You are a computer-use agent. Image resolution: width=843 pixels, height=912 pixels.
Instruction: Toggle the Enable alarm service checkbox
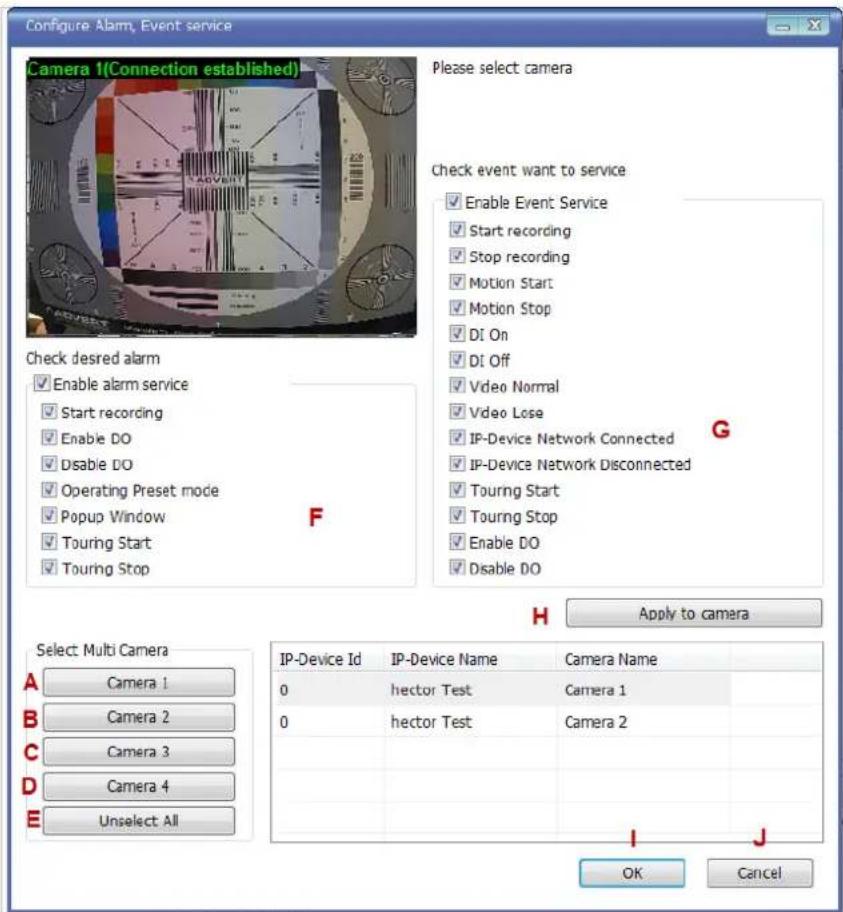pos(41,383)
